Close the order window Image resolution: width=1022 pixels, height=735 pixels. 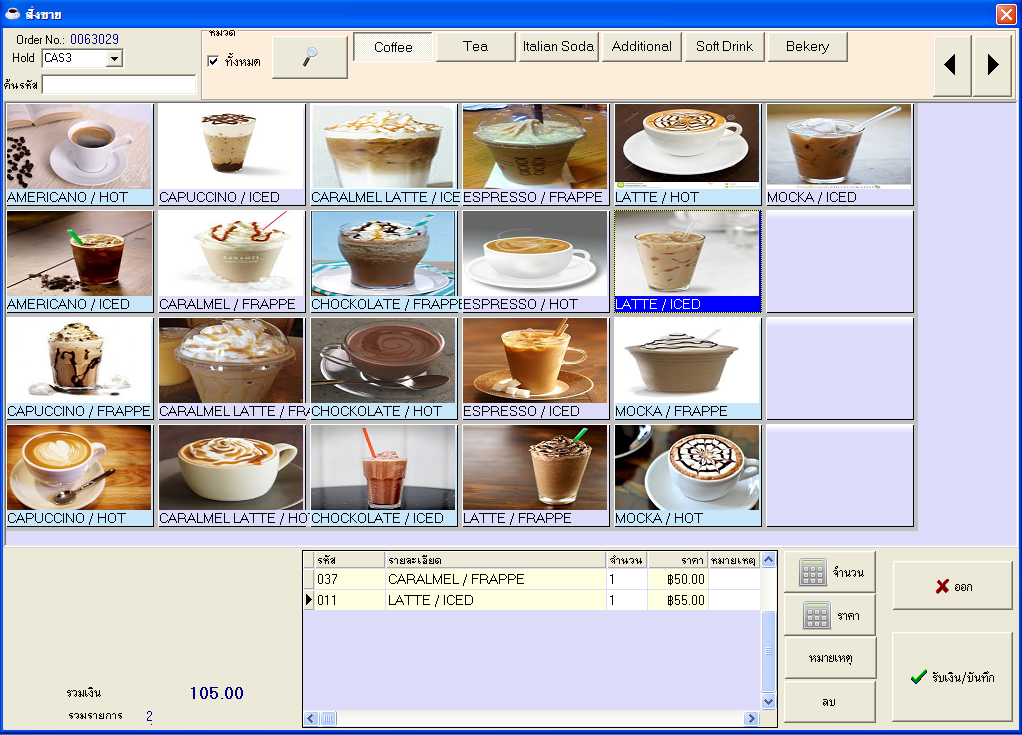[1006, 14]
